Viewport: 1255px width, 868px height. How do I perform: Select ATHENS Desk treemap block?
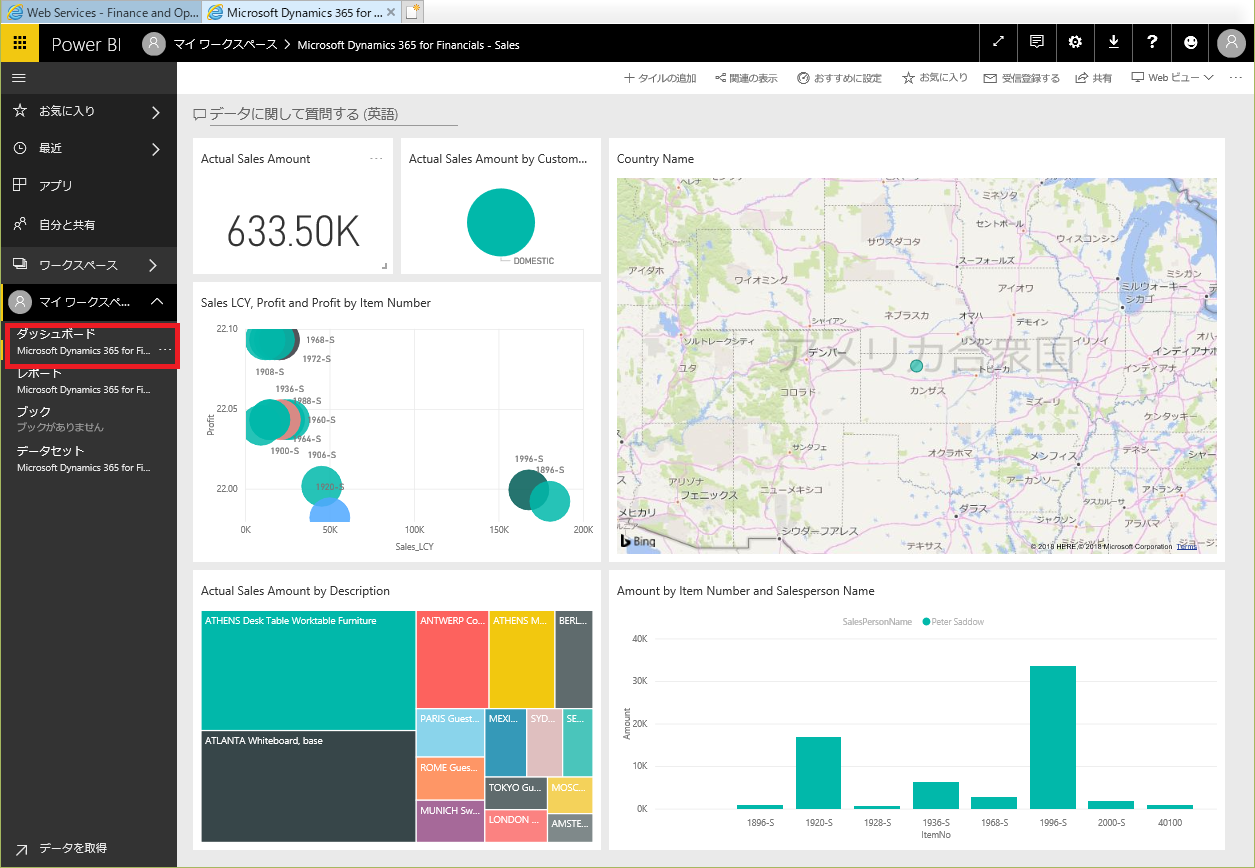pos(308,670)
